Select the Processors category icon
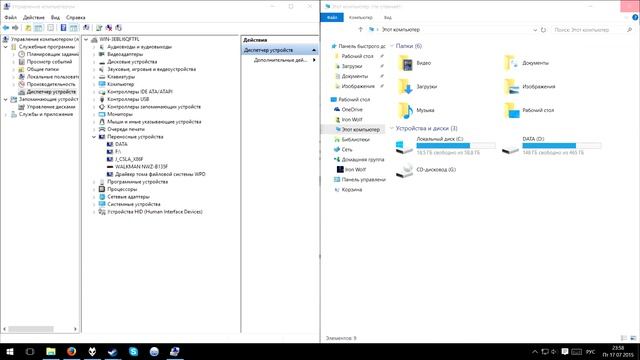The image size is (640, 360). (x=102, y=189)
